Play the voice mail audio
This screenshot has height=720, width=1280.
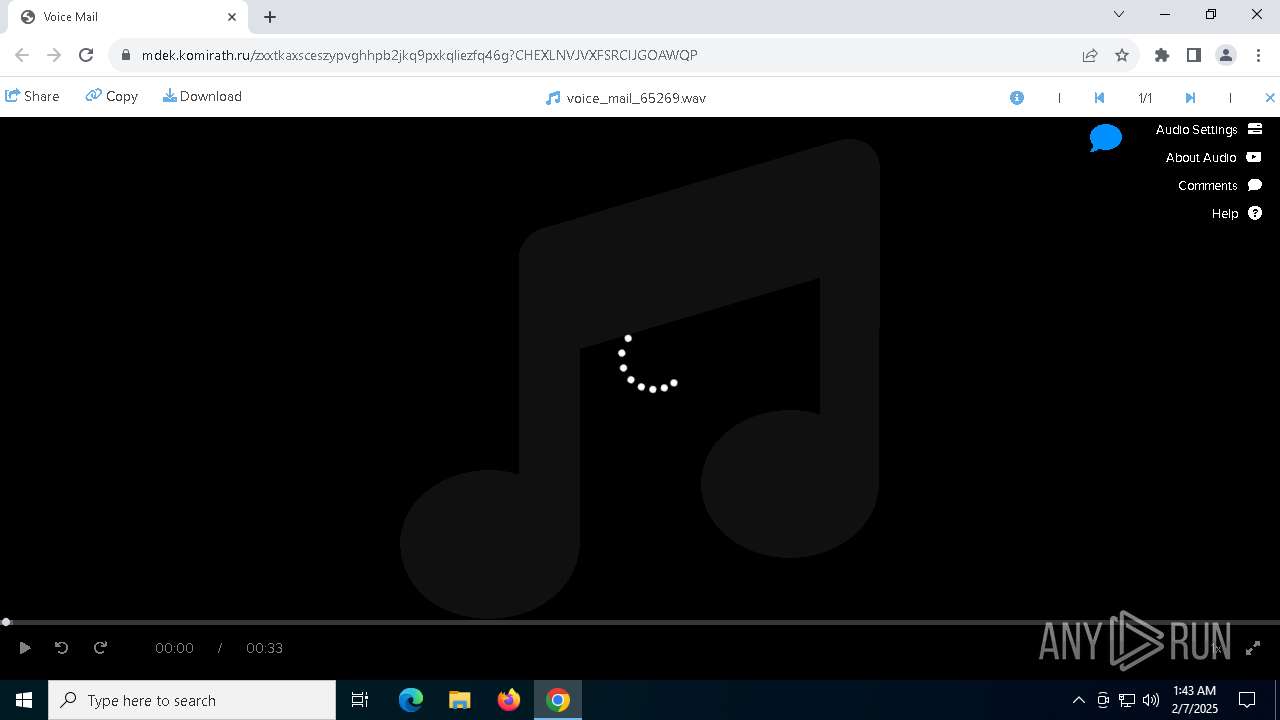(25, 648)
